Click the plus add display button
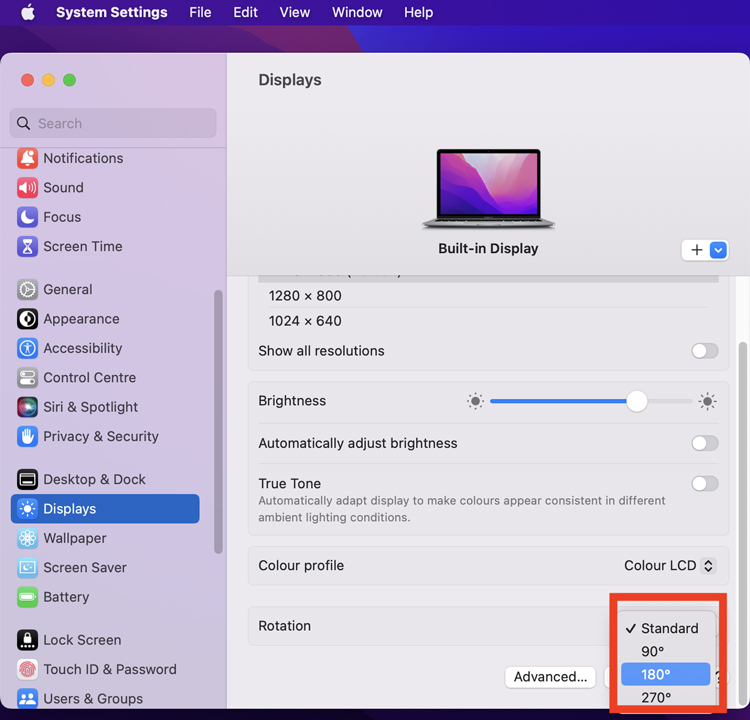The height and width of the screenshot is (720, 750). 696,250
